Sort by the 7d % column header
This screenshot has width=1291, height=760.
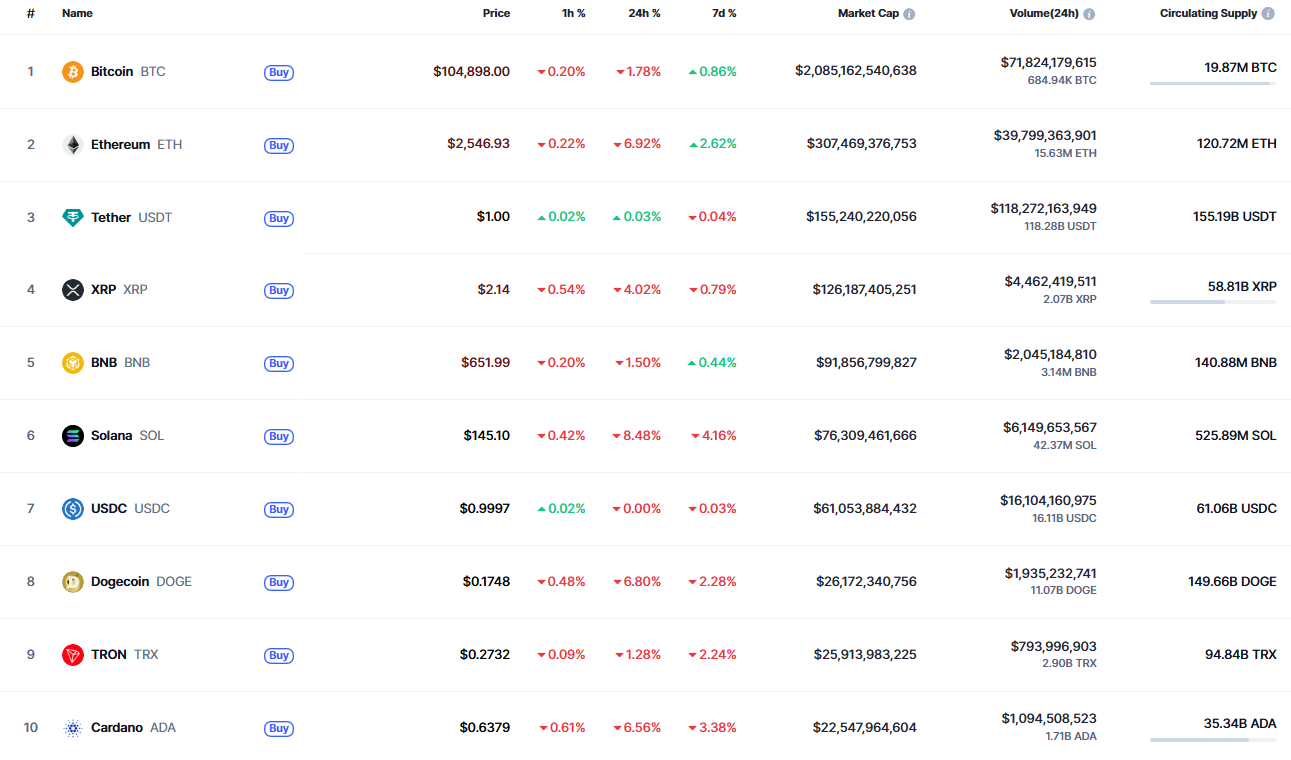pos(724,14)
